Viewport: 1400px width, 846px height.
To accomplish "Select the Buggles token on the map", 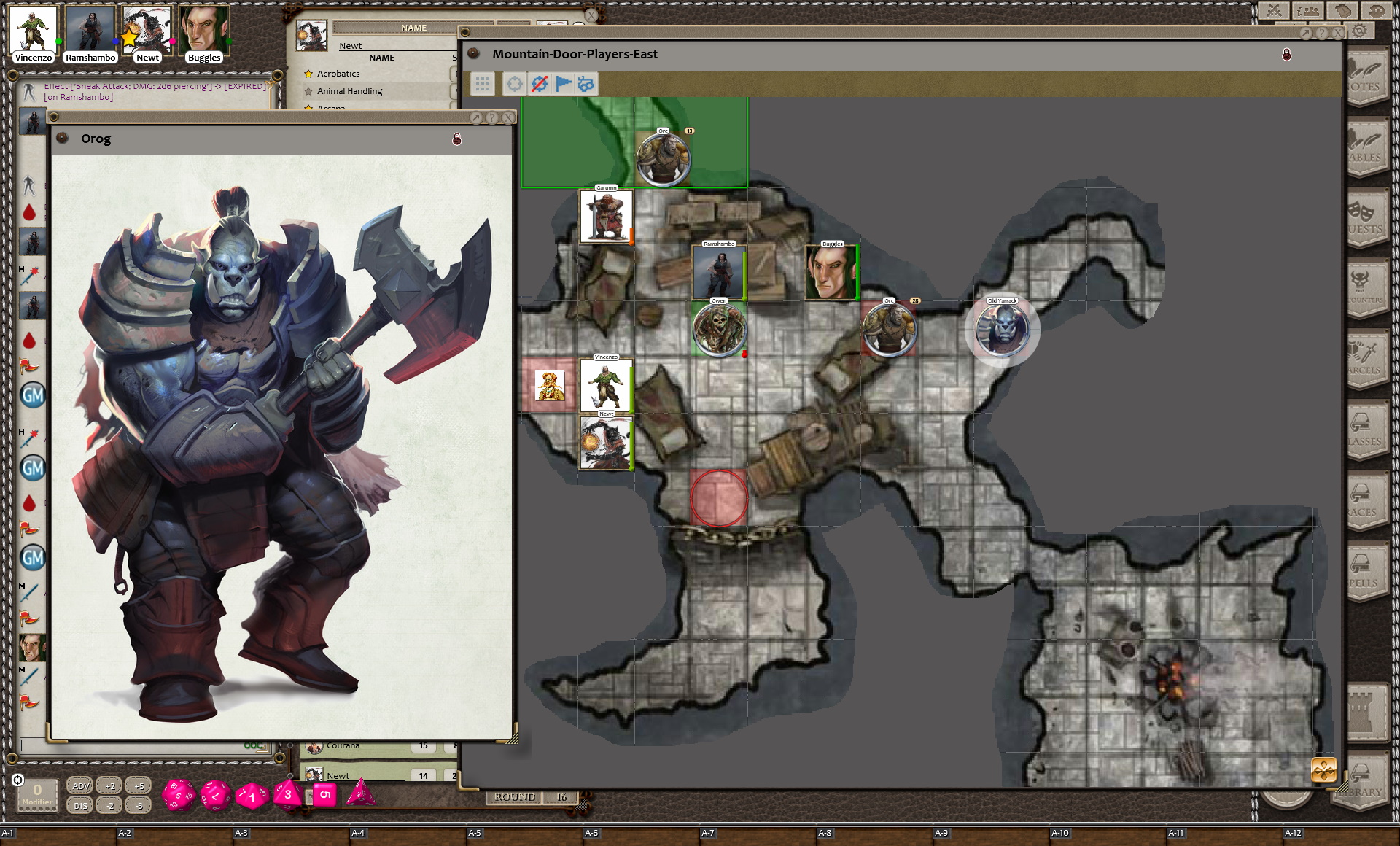I will point(832,273).
